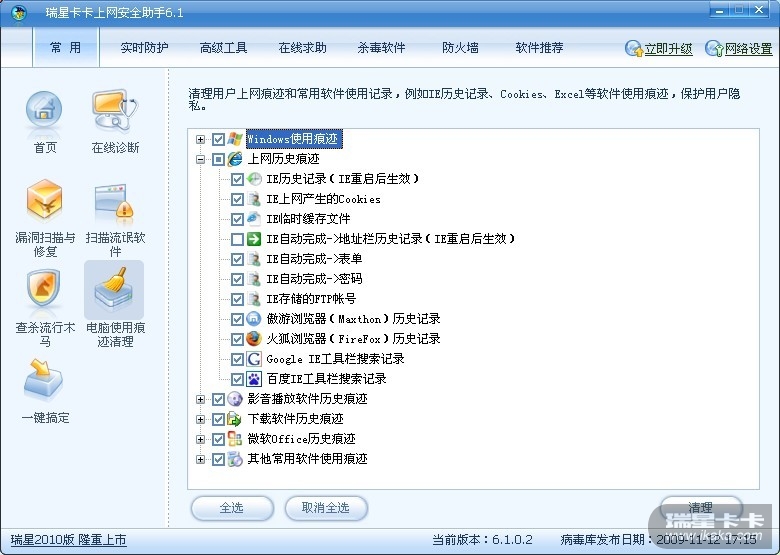Expand 其他常用软件使用痕迹 node

[200, 459]
